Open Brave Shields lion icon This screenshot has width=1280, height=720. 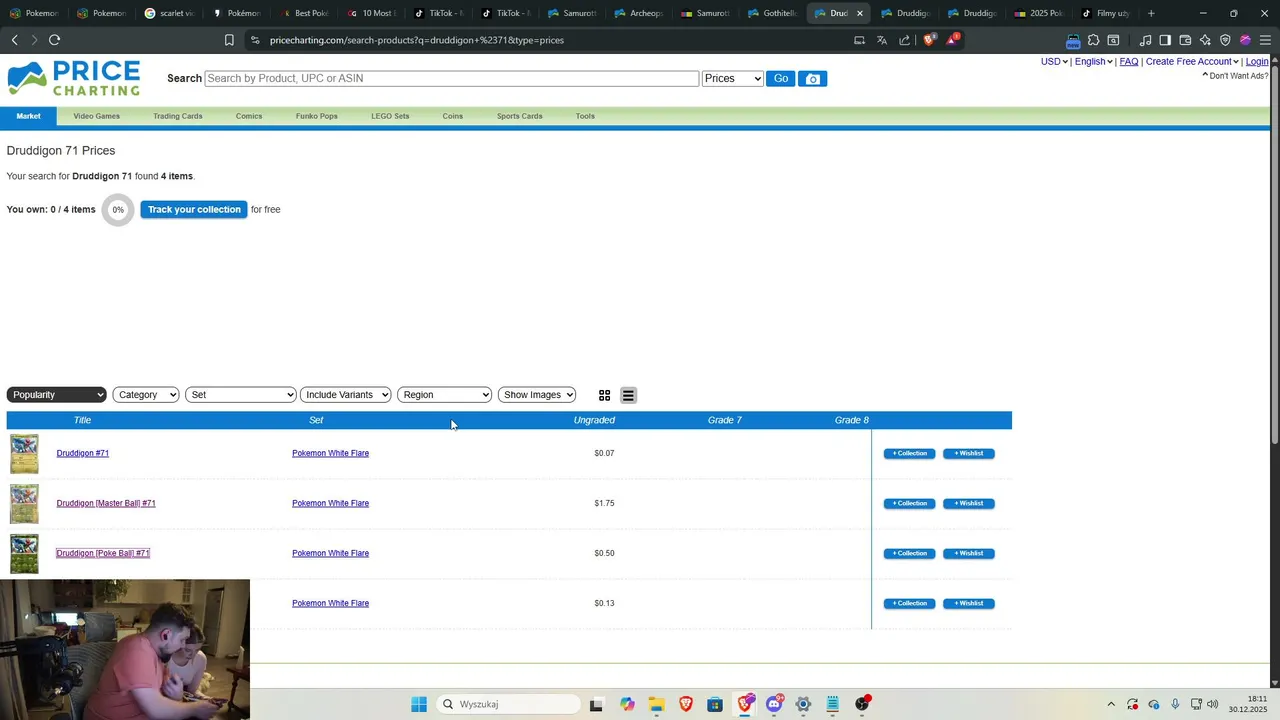pyautogui.click(x=929, y=40)
